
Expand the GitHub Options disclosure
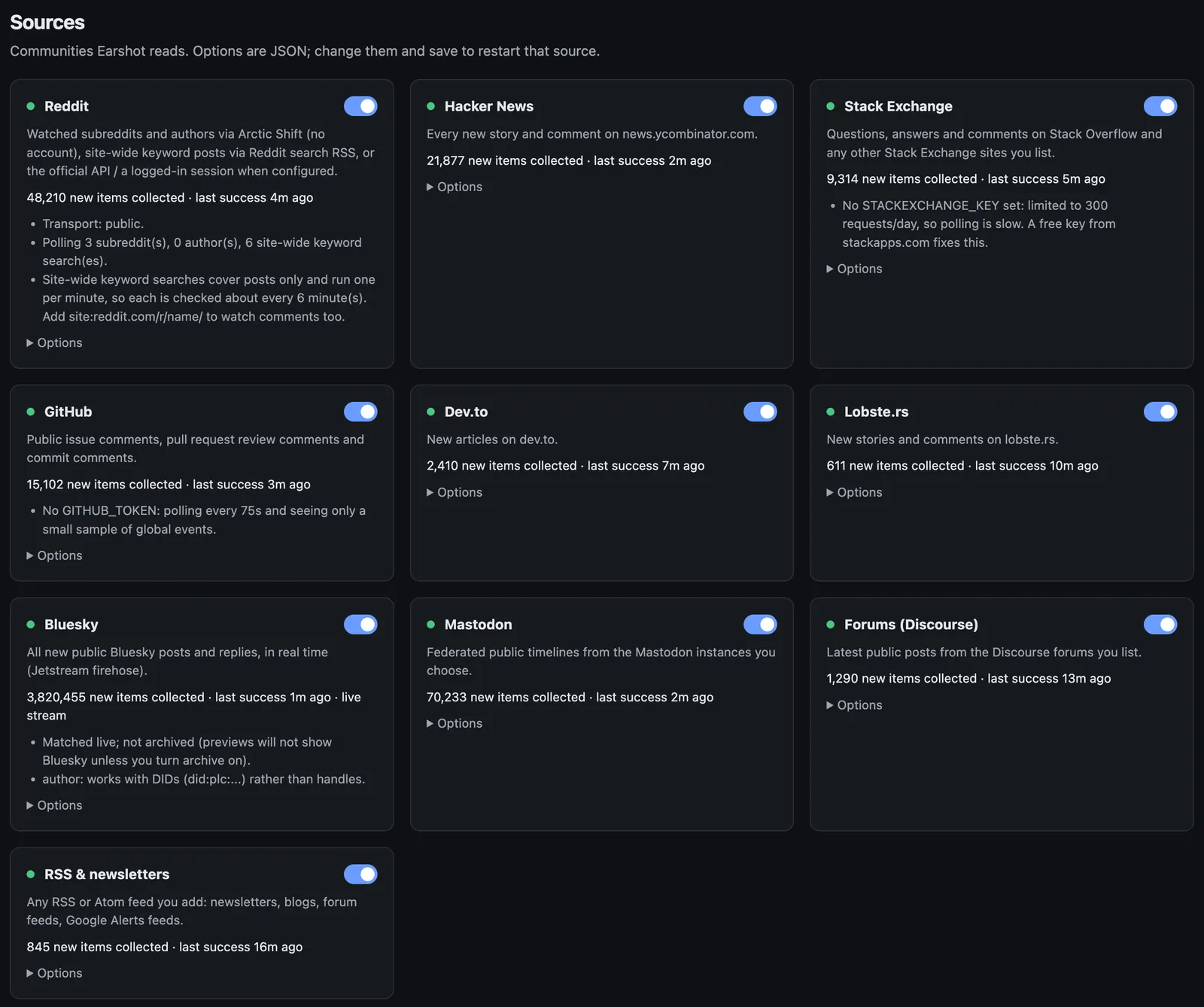pyautogui.click(x=54, y=555)
